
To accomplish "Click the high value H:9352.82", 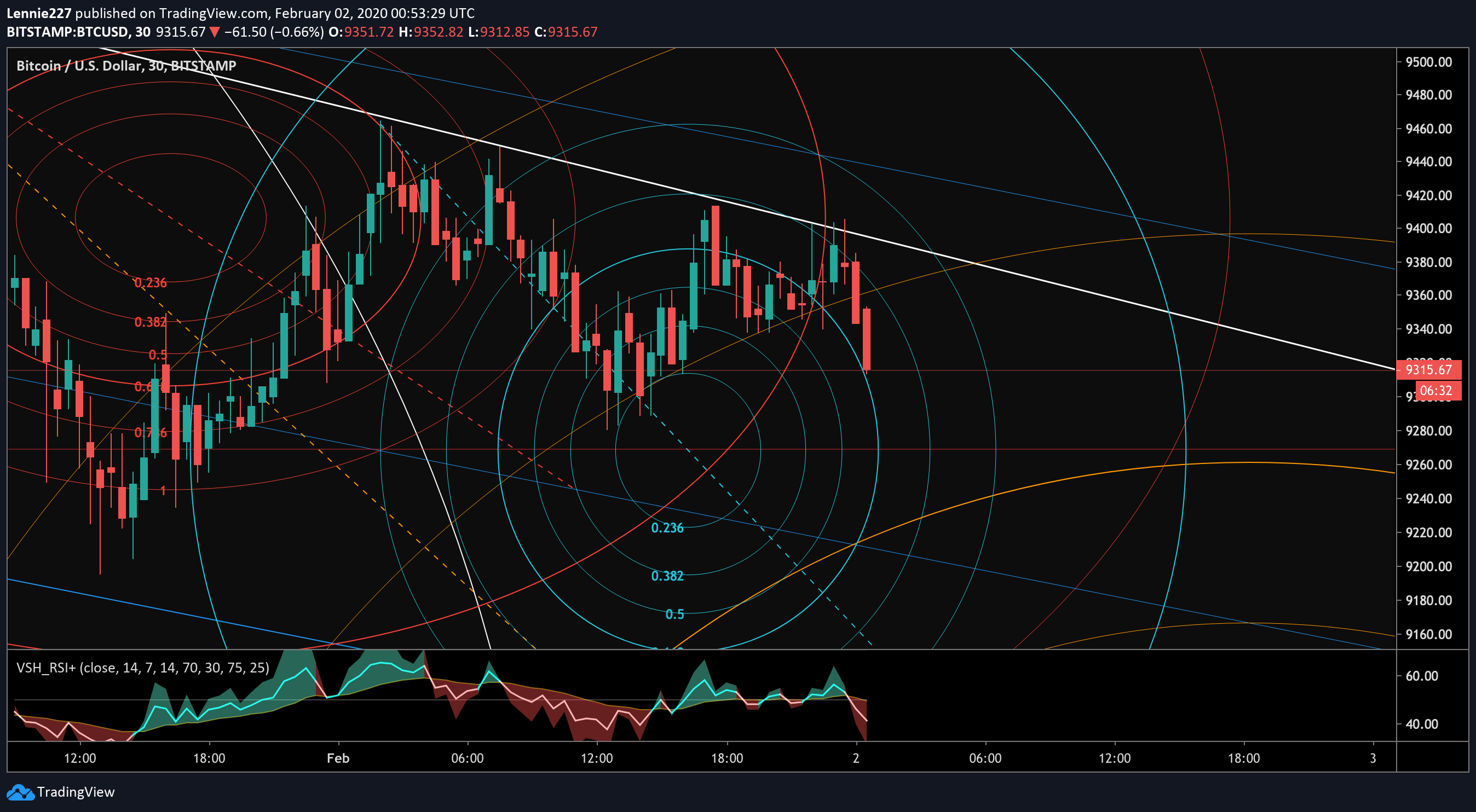I will point(431,32).
